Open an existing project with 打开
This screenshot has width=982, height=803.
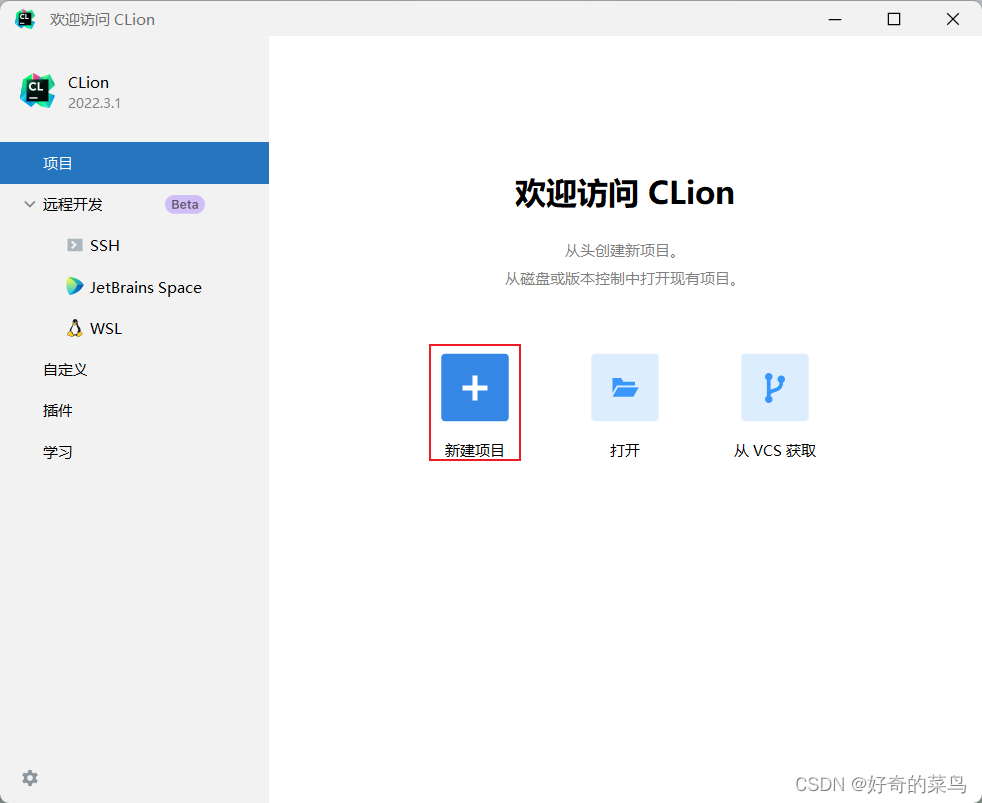[624, 450]
